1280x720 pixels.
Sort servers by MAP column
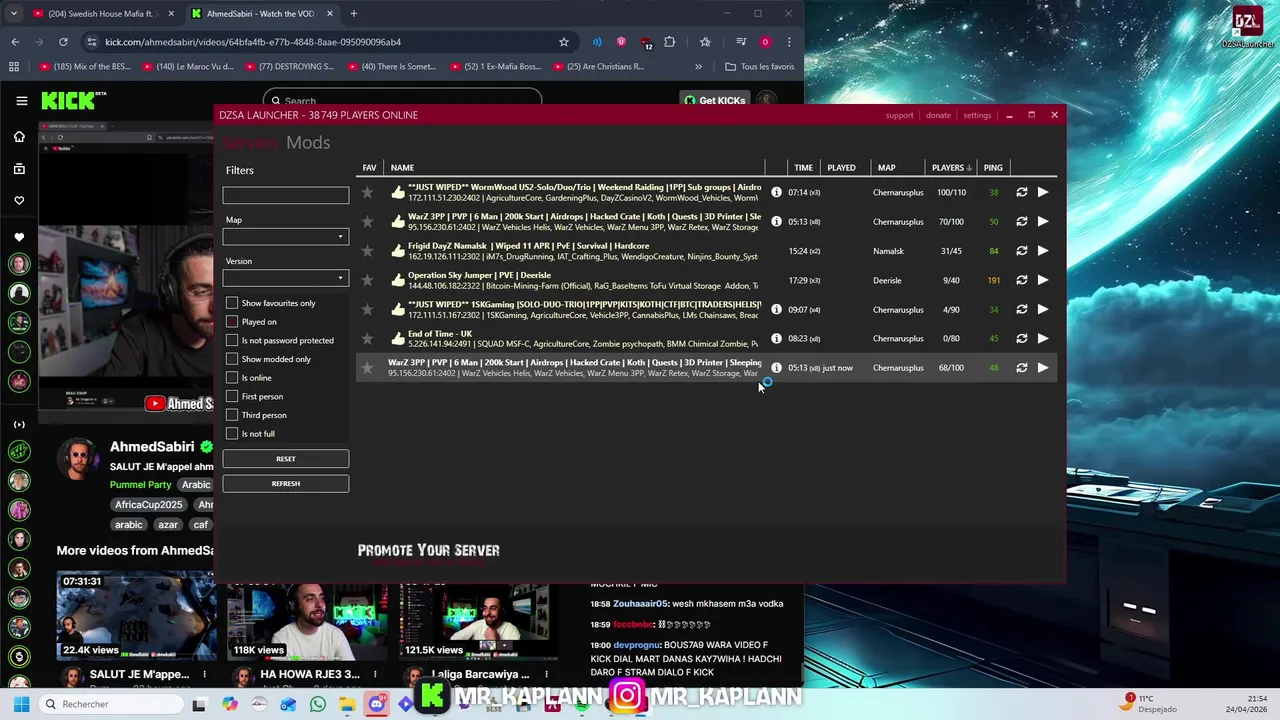(x=886, y=167)
